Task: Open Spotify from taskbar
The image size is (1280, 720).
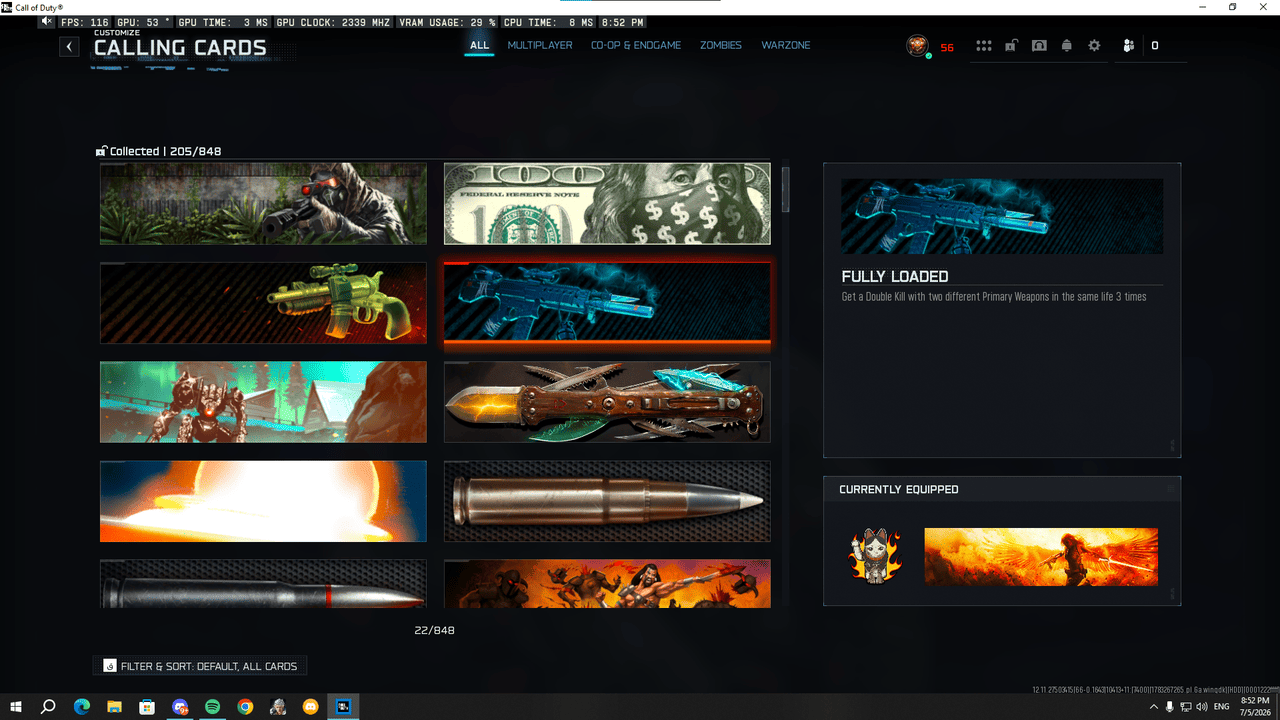Action: (213, 706)
